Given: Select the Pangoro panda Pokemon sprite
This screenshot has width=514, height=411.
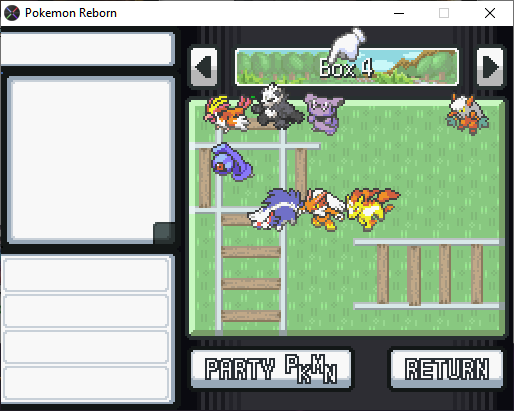Looking at the screenshot, I should point(278,107).
